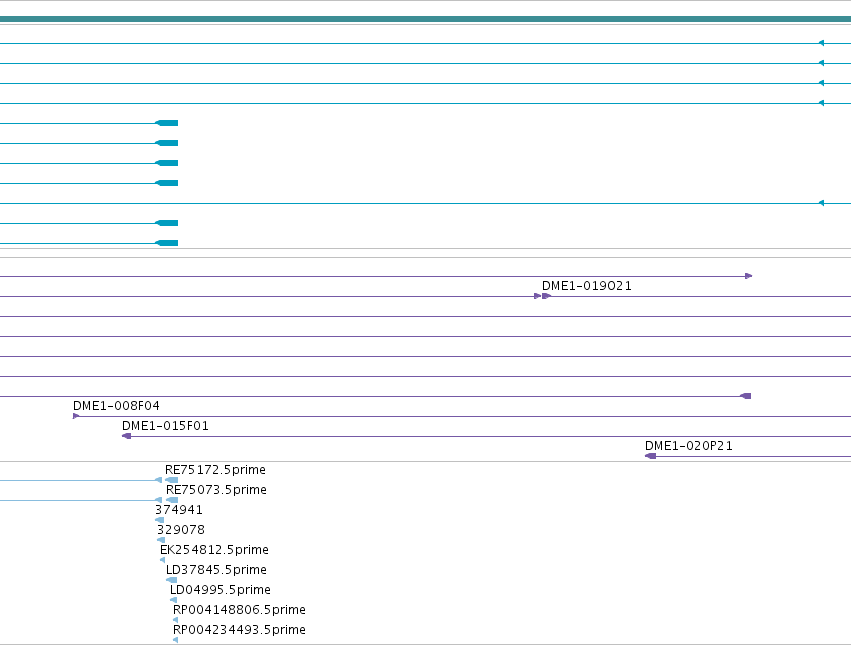This screenshot has width=851, height=645.
Task: Click the DME1-020P21 clone label
Action: pyautogui.click(x=689, y=446)
